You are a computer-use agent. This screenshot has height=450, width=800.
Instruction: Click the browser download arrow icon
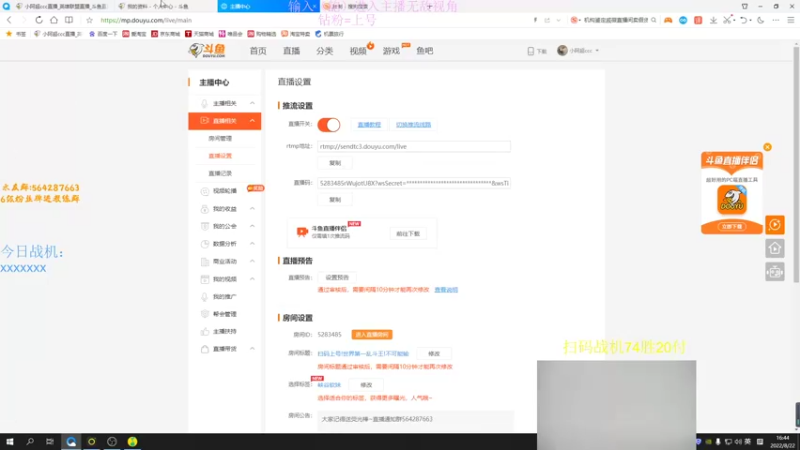click(x=713, y=20)
